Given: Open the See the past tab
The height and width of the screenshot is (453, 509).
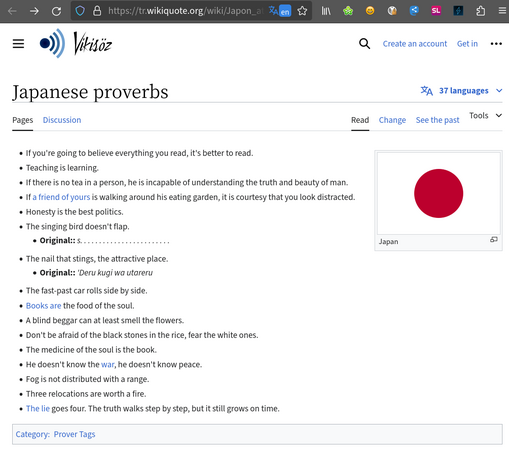Looking at the screenshot, I should pos(437,120).
